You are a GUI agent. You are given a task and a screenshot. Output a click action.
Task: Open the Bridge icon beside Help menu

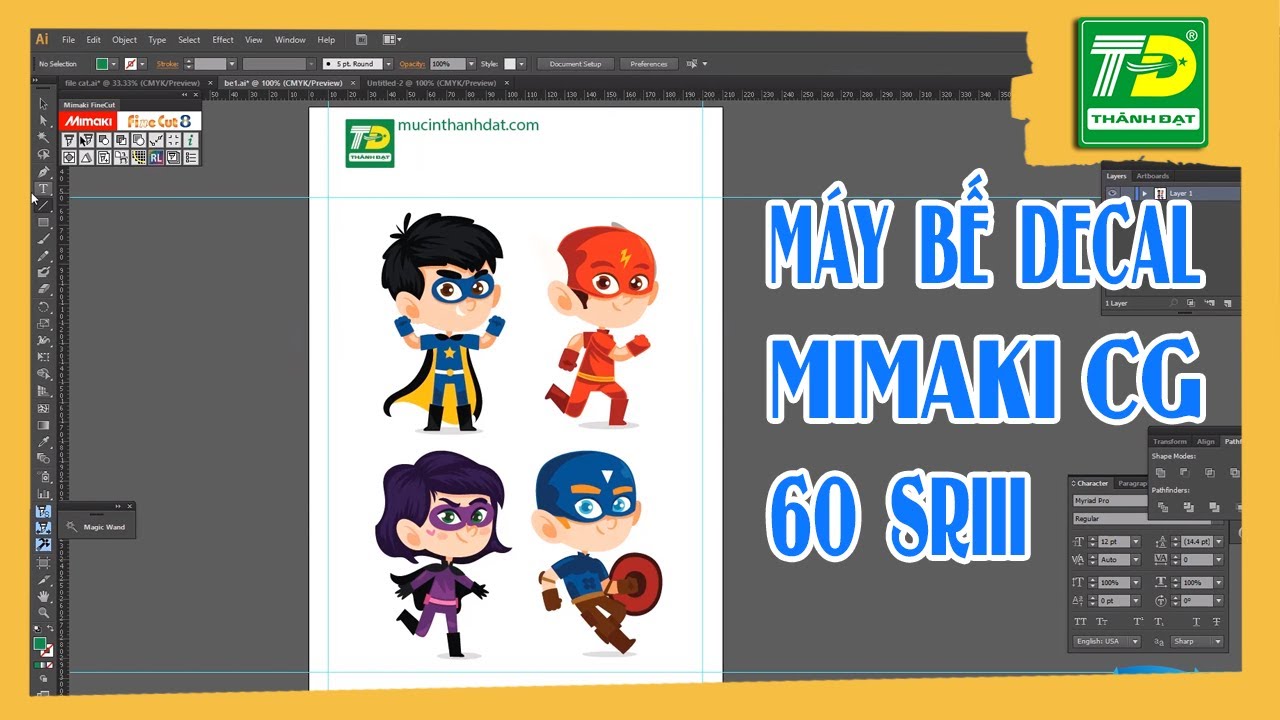pos(362,40)
